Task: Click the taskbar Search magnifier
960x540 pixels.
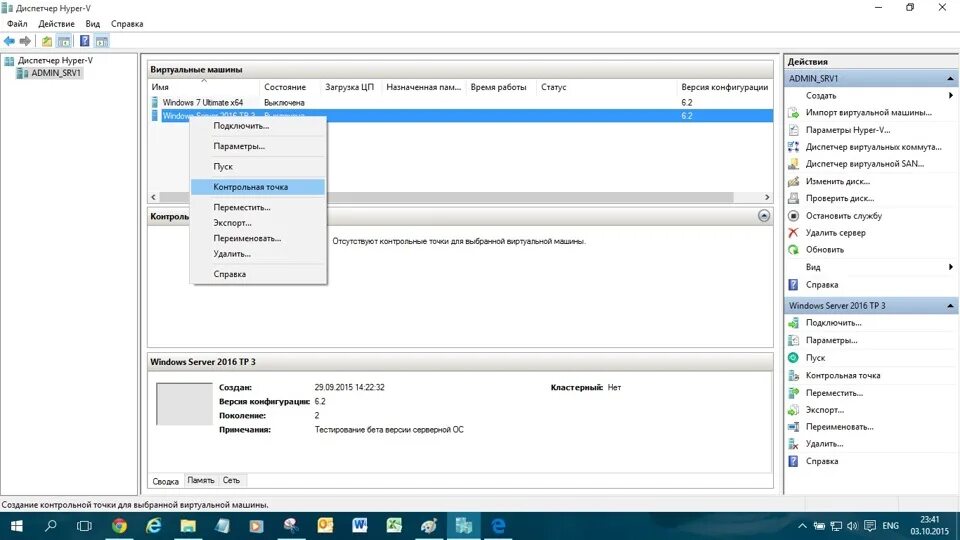Action: pyautogui.click(x=51, y=525)
